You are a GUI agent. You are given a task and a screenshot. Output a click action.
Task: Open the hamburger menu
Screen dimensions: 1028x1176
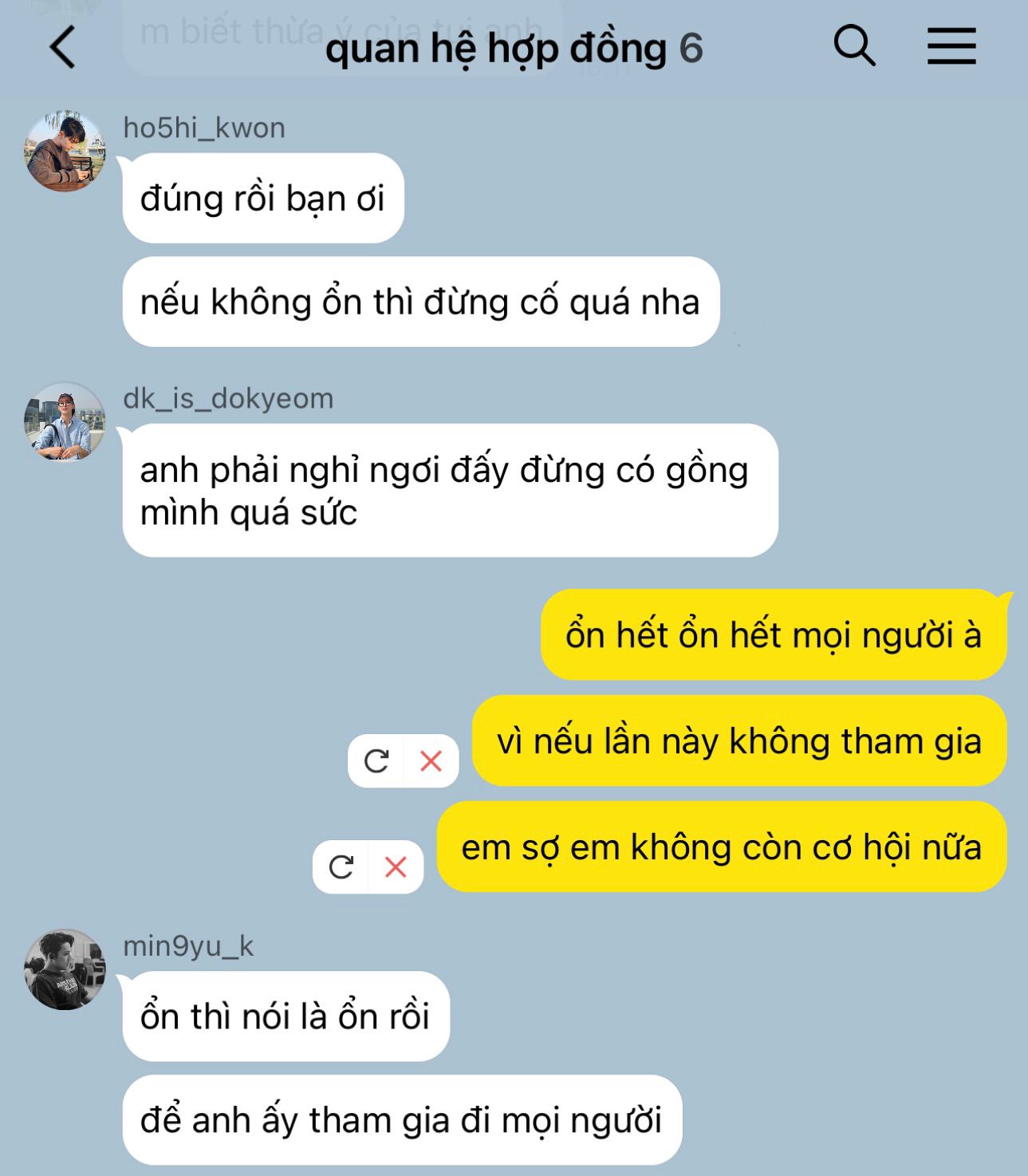[x=951, y=45]
